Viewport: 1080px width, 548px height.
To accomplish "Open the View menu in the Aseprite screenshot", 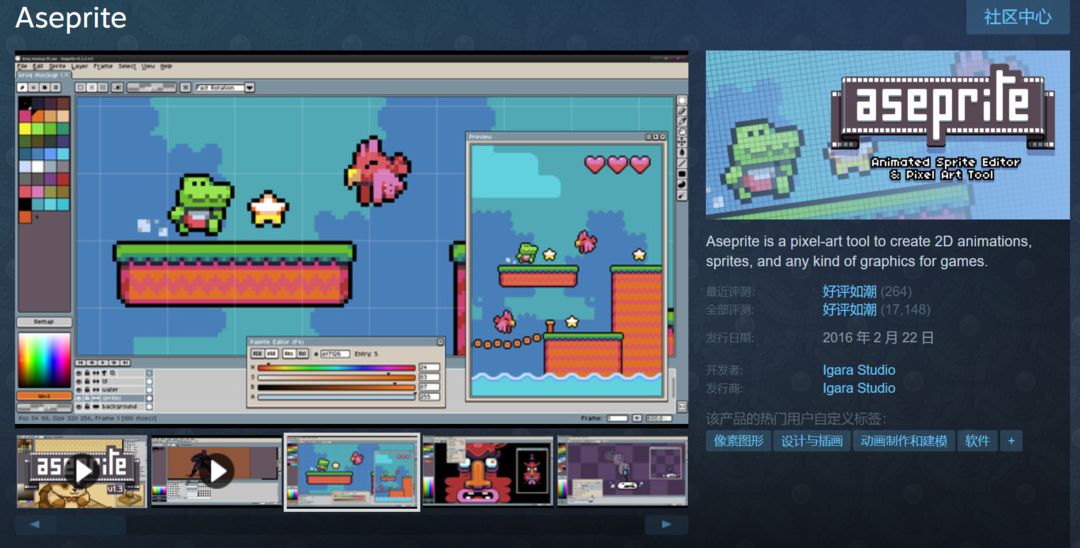I will pos(148,66).
